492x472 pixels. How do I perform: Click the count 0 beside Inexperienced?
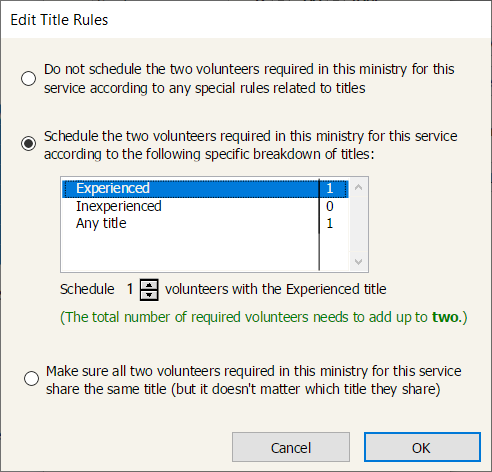tap(330, 206)
